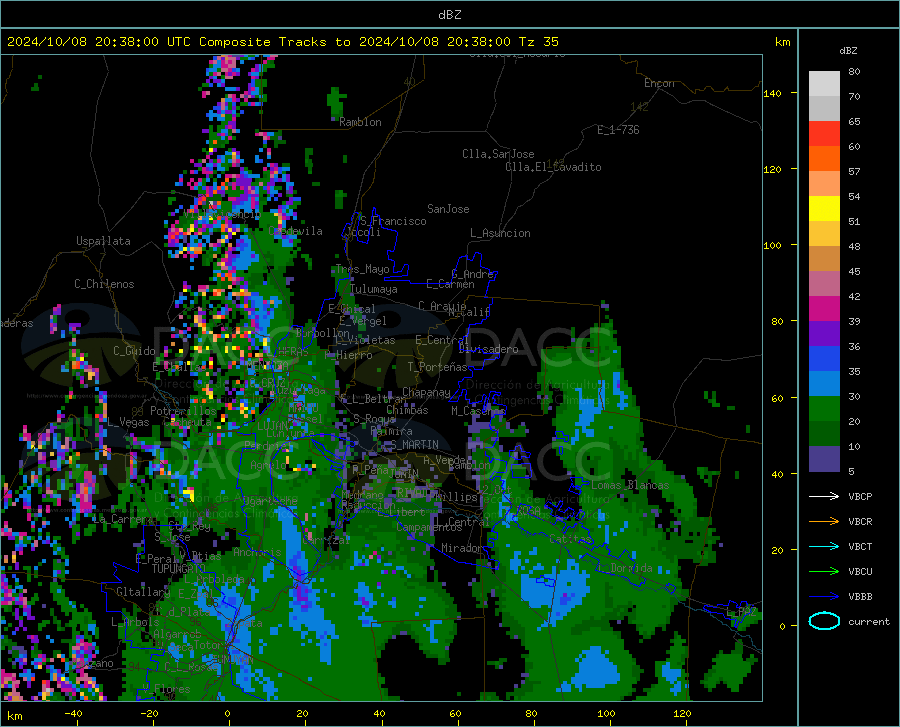Click the Tulumaya map label

[x=374, y=289]
